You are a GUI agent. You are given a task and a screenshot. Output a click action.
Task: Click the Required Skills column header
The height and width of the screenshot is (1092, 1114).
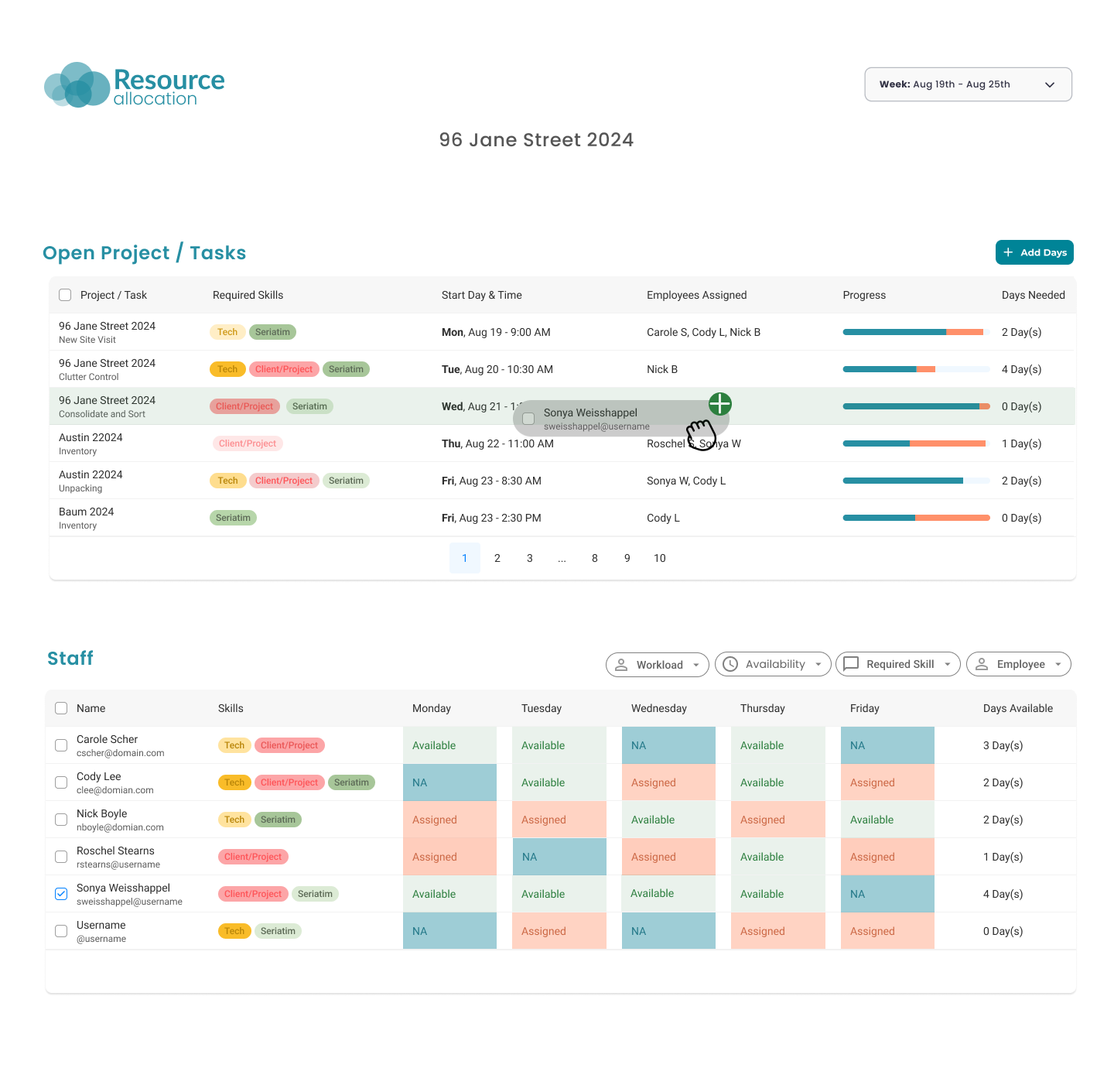pyautogui.click(x=248, y=295)
